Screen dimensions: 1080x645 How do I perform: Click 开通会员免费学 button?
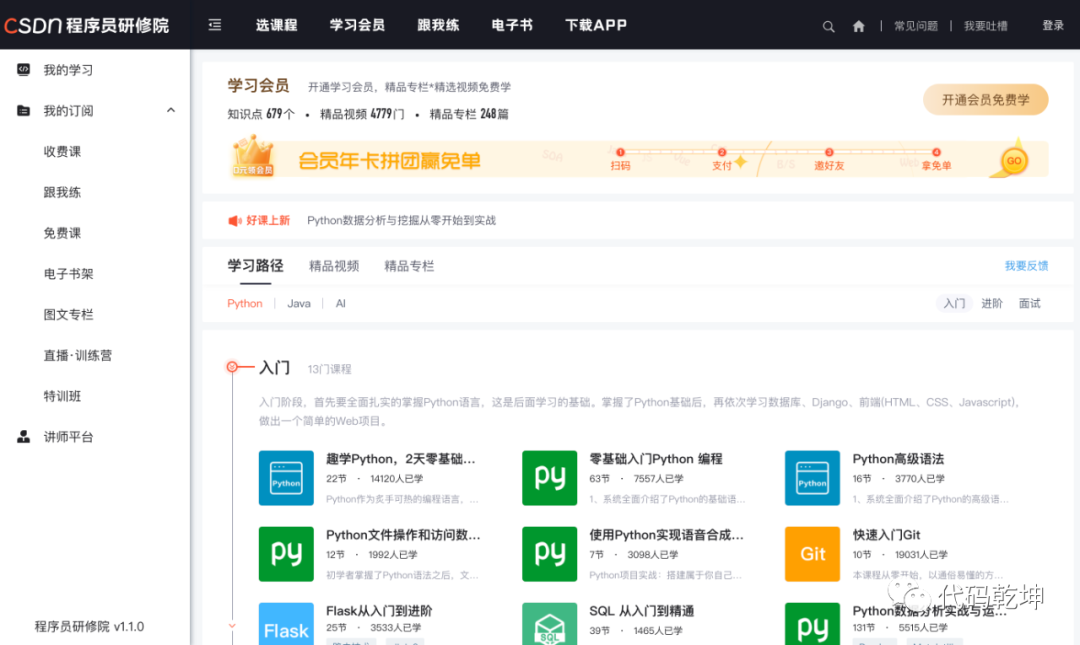pyautogui.click(x=986, y=100)
